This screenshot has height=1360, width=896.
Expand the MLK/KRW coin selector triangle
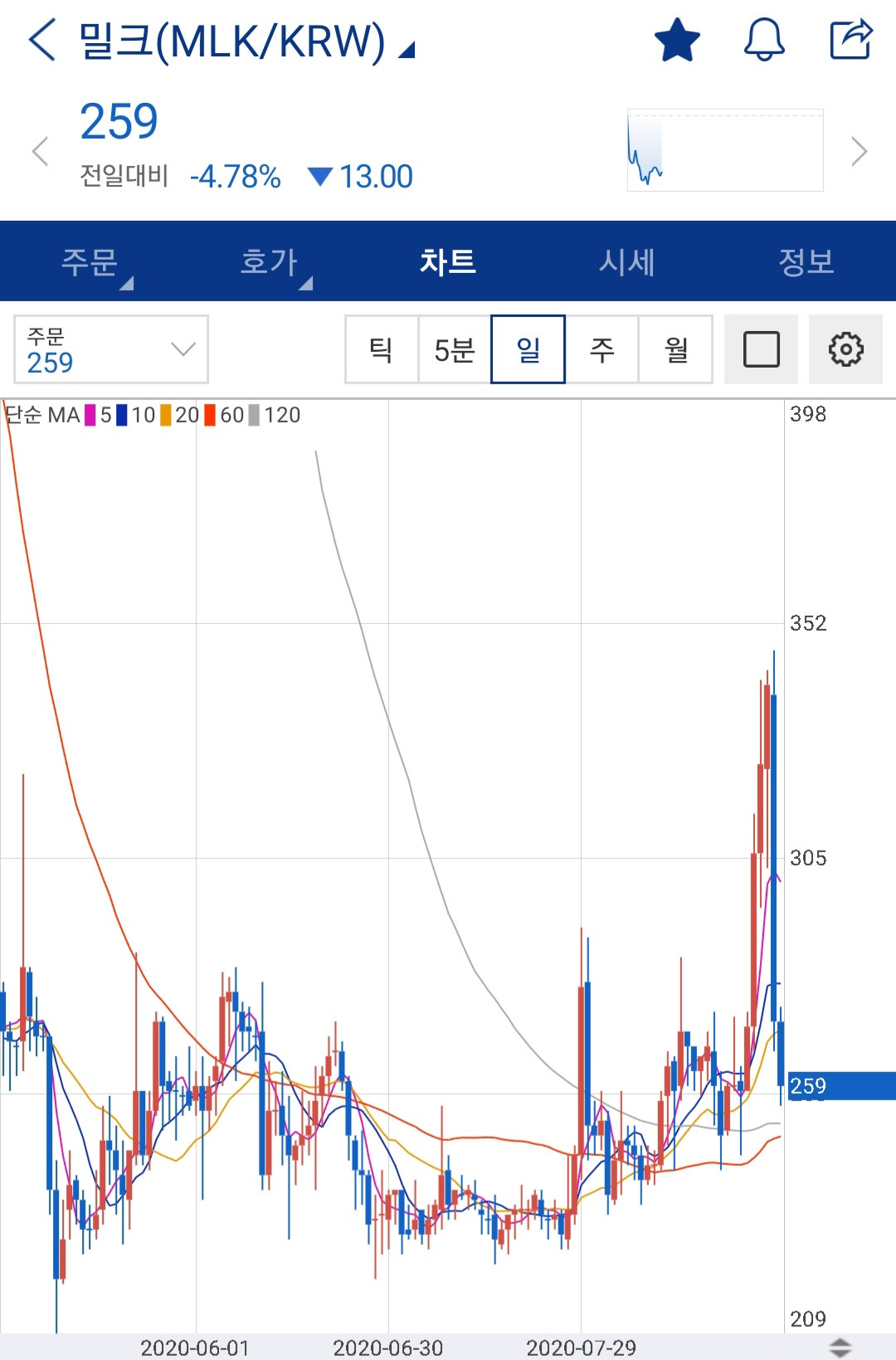pos(406,51)
